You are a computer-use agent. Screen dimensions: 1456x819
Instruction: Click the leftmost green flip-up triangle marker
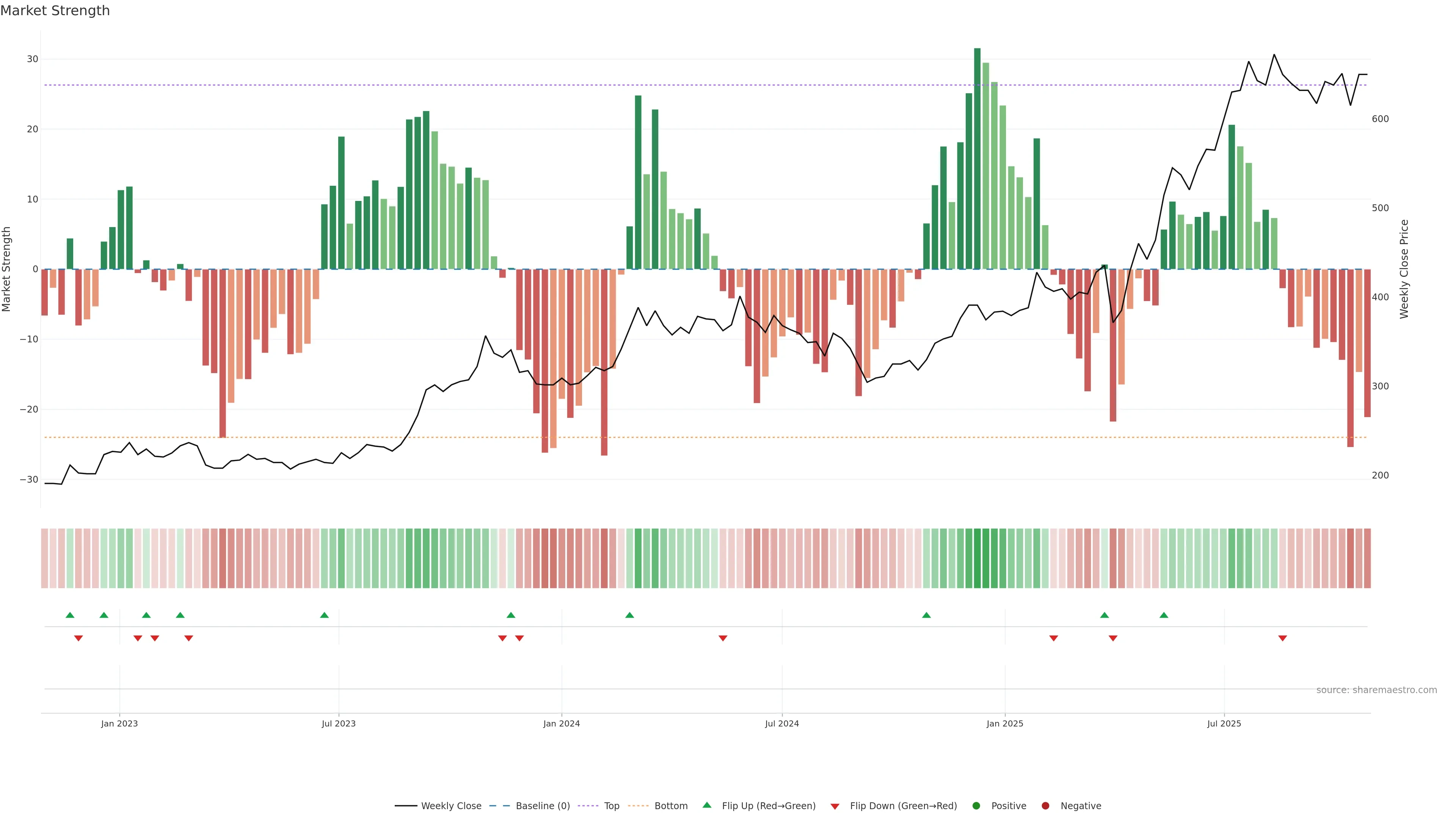70,615
